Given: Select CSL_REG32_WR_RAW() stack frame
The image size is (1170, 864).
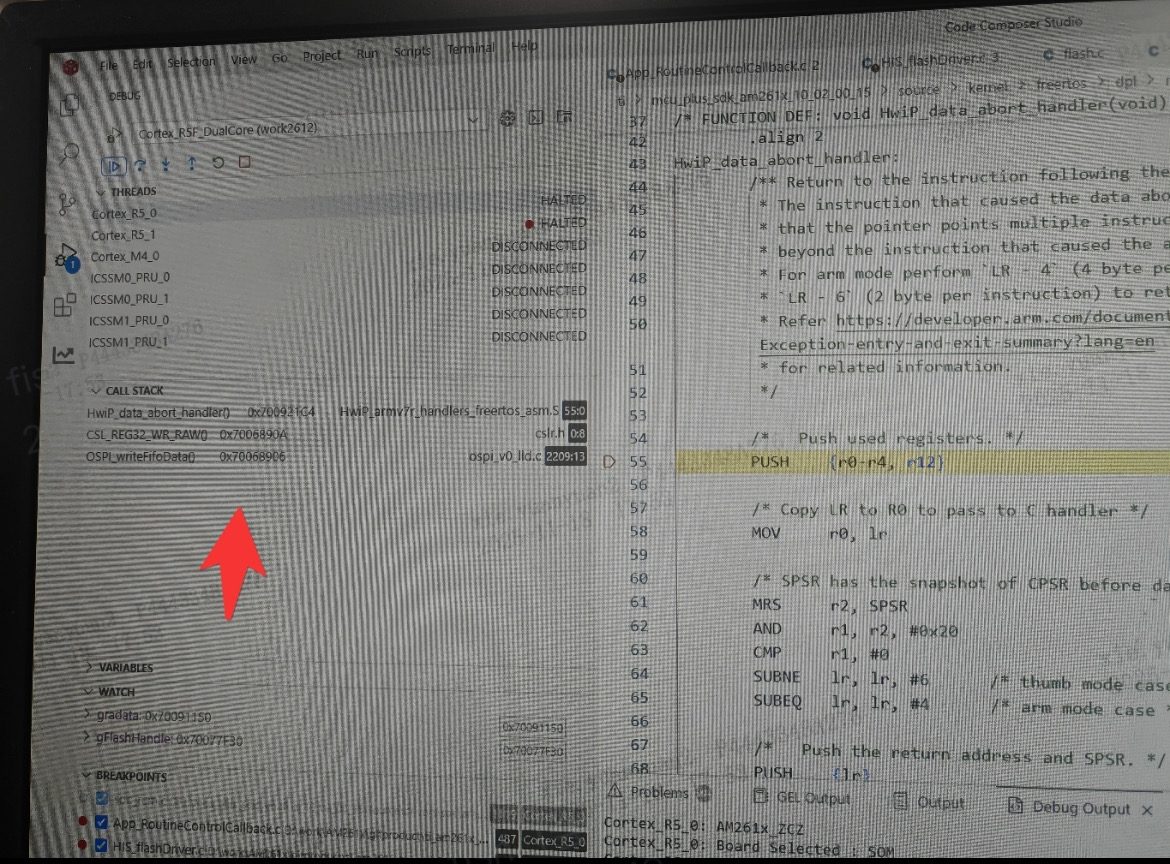Looking at the screenshot, I should (x=337, y=434).
